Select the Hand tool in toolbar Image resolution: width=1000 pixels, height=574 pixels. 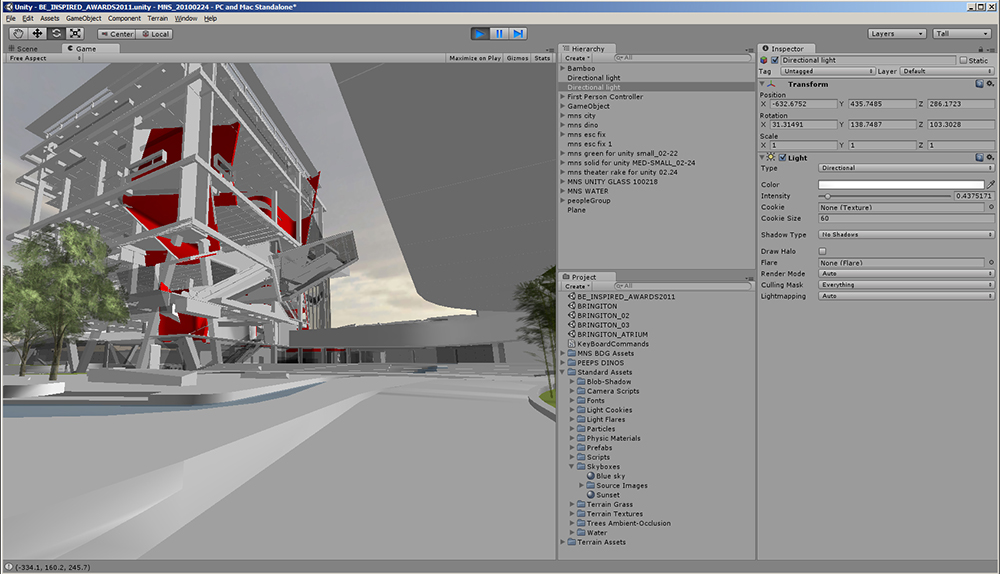tap(18, 33)
